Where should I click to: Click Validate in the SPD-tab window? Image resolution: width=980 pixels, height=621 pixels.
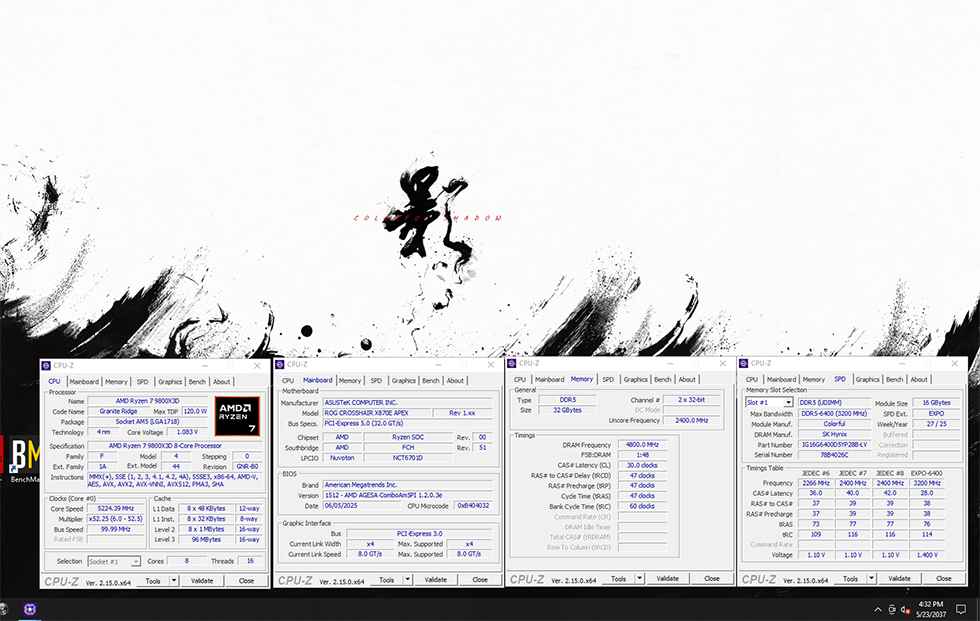click(x=899, y=579)
